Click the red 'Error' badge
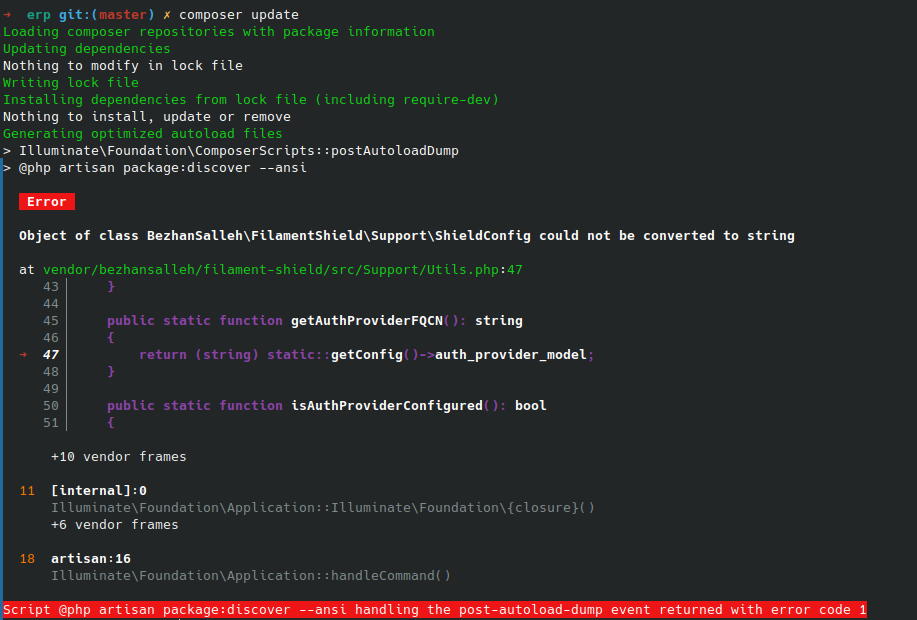Screen dimensions: 917x620 pyautogui.click(x=47, y=201)
